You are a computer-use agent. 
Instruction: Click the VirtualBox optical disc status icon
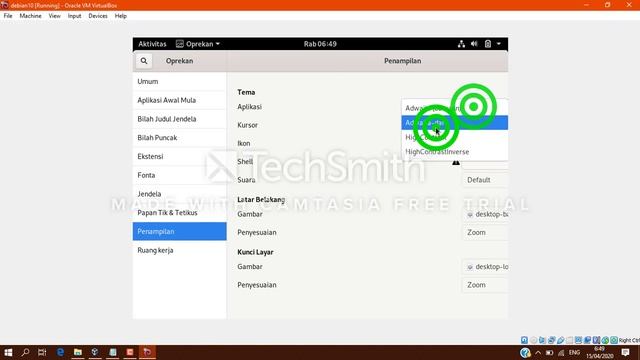click(533, 340)
